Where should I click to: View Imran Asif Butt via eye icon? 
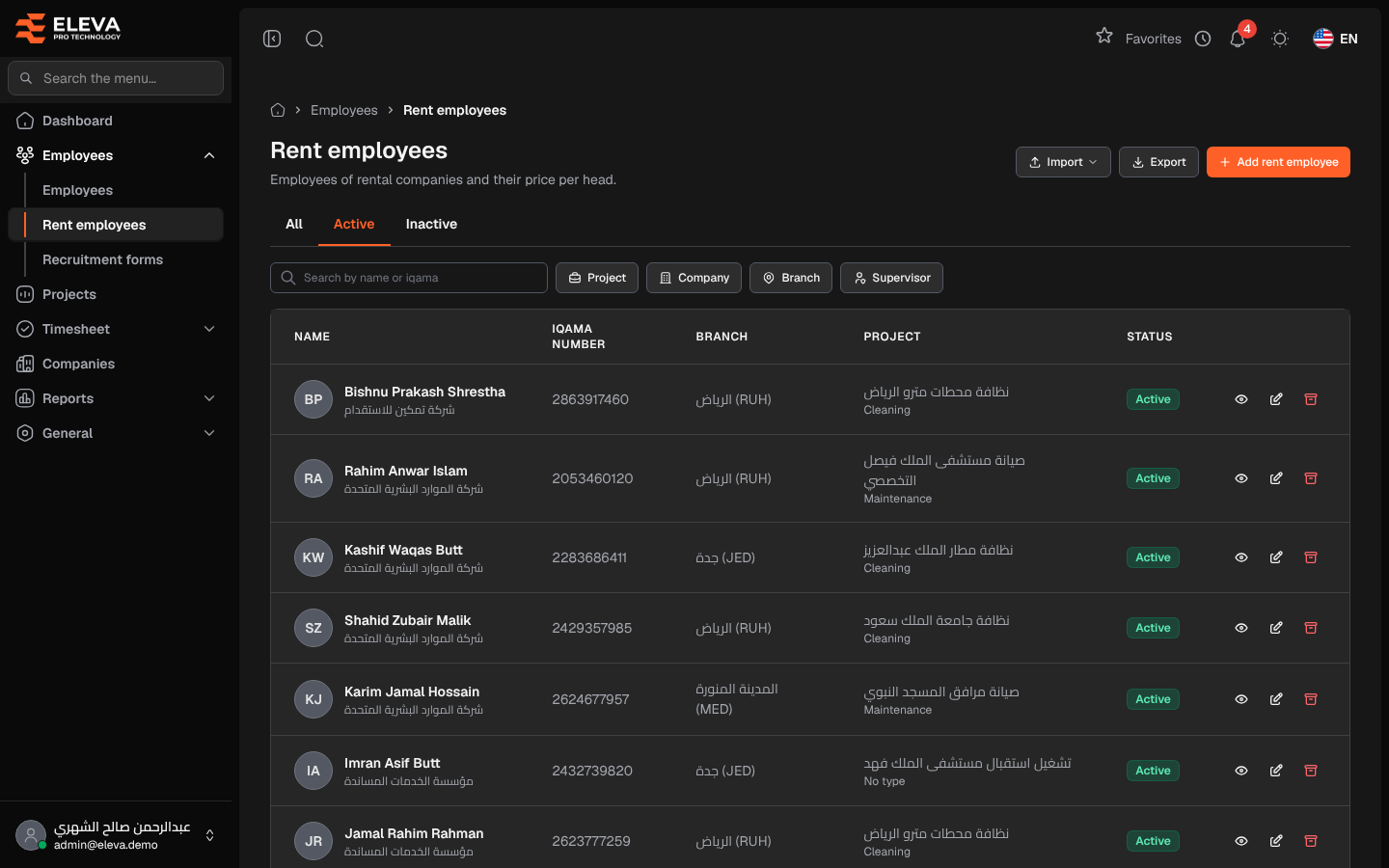[1241, 771]
